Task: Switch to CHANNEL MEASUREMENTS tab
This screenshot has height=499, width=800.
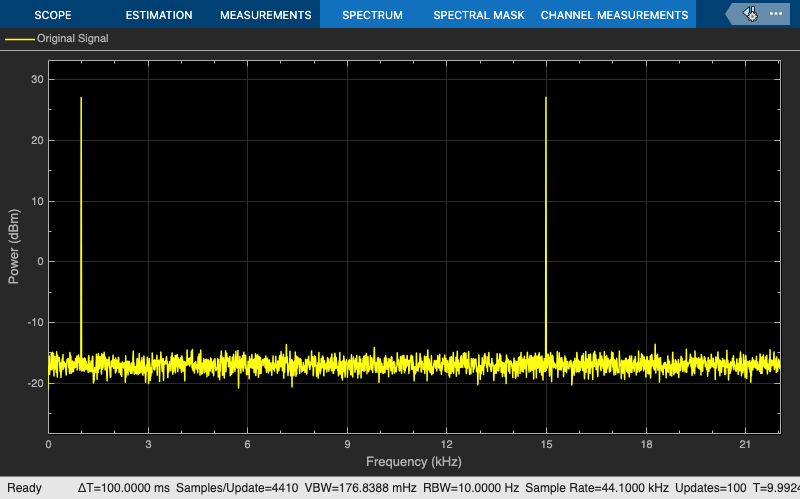Action: (614, 15)
